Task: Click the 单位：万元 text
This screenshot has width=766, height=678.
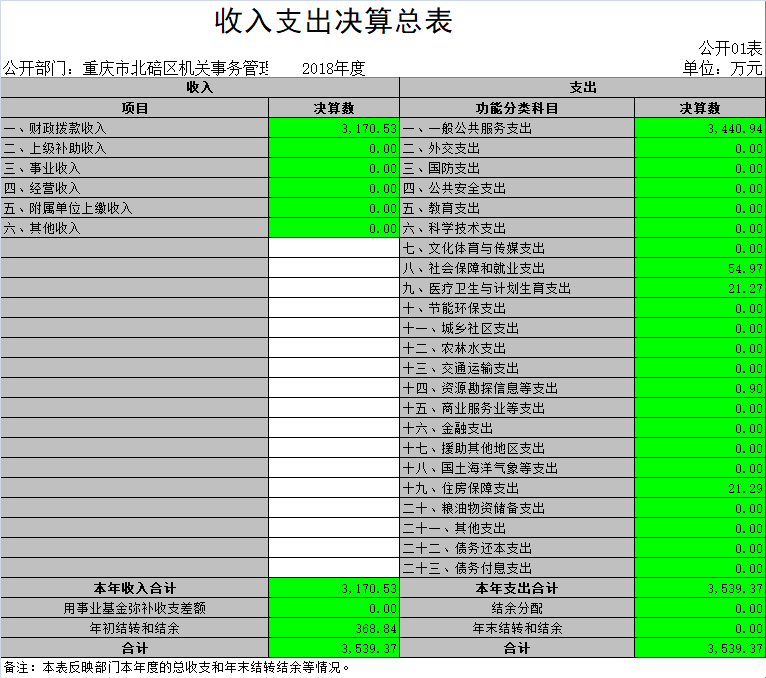Action: coord(722,68)
